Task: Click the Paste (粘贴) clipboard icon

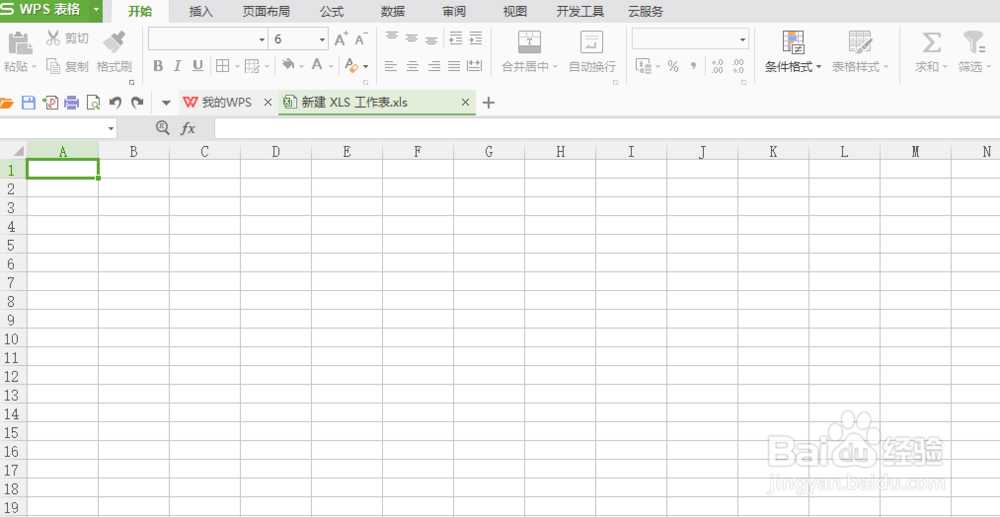Action: pos(20,43)
